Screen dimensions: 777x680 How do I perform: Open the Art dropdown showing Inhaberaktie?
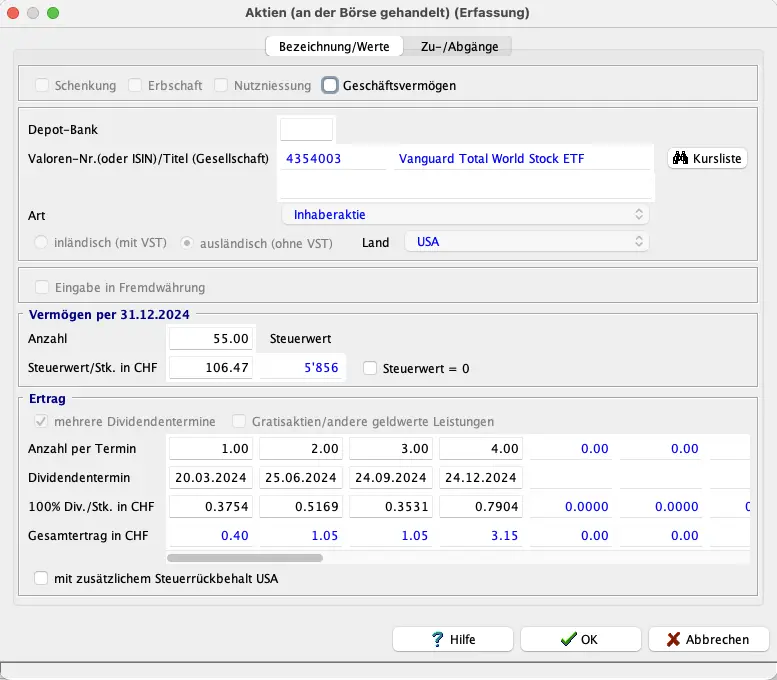[x=465, y=214]
